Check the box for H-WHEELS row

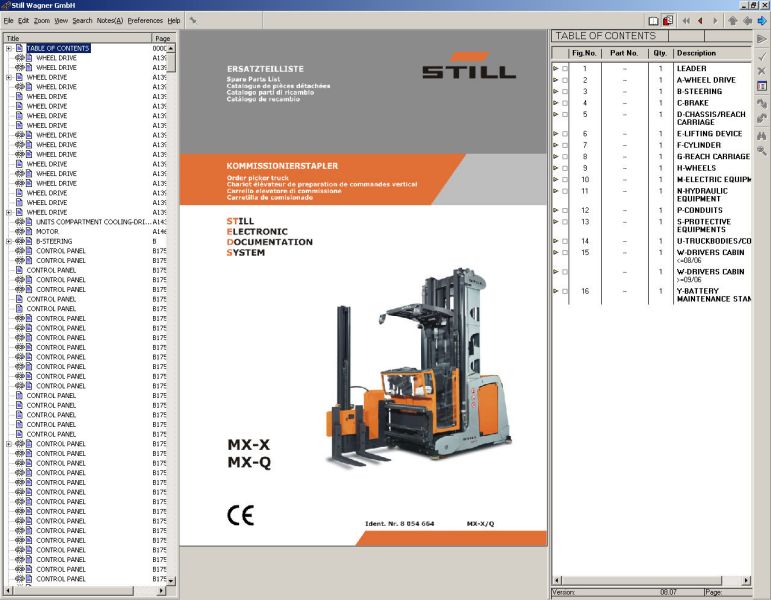point(564,168)
